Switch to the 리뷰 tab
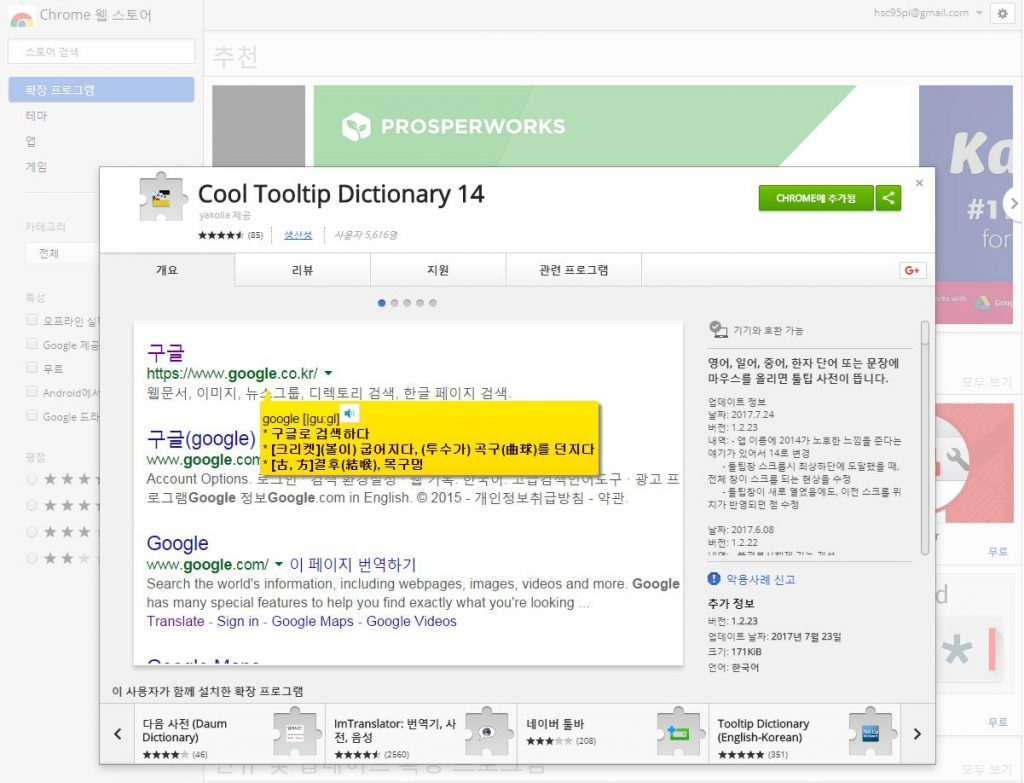The image size is (1024, 783). click(302, 269)
